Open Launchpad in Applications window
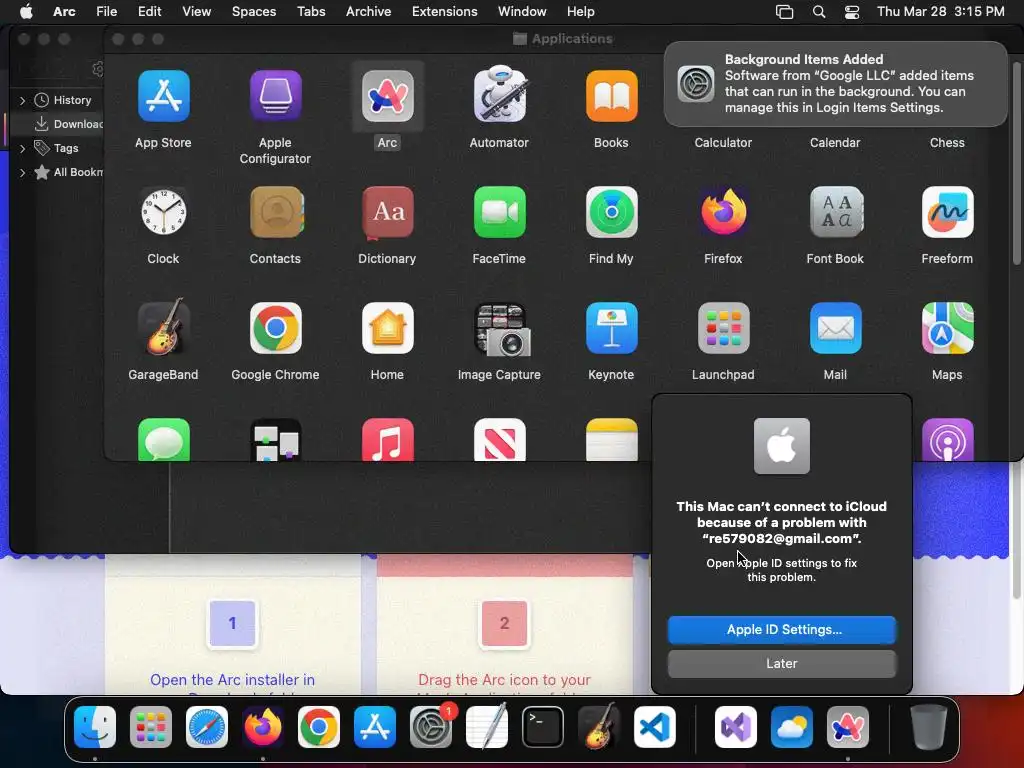This screenshot has height=768, width=1024. (724, 328)
